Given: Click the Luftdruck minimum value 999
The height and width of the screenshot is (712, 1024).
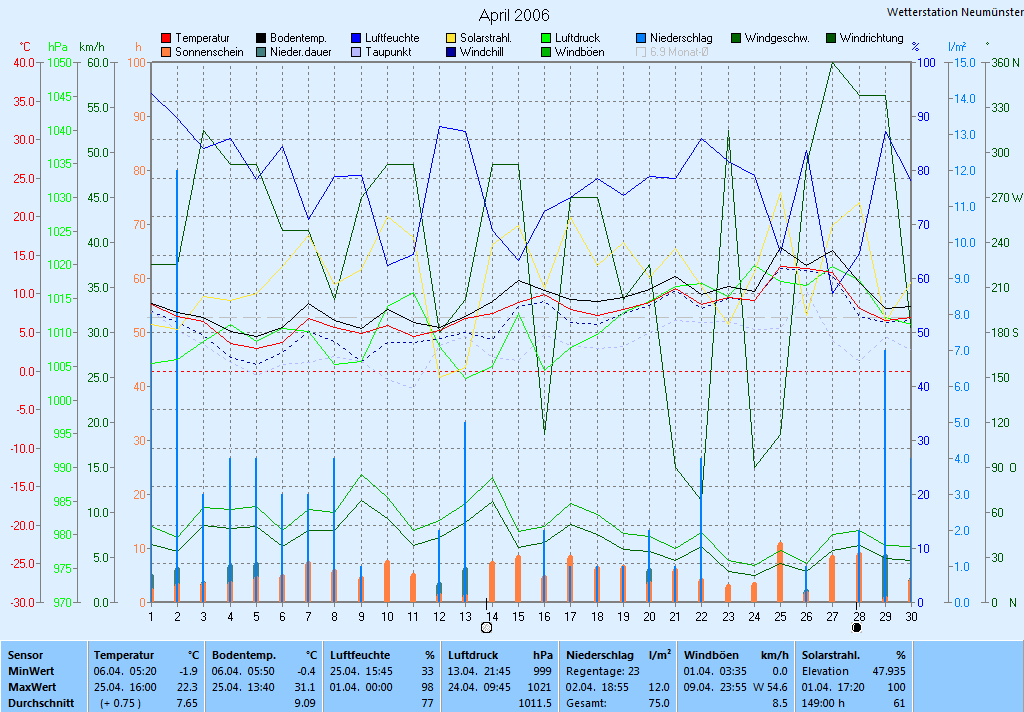Looking at the screenshot, I should (543, 671).
